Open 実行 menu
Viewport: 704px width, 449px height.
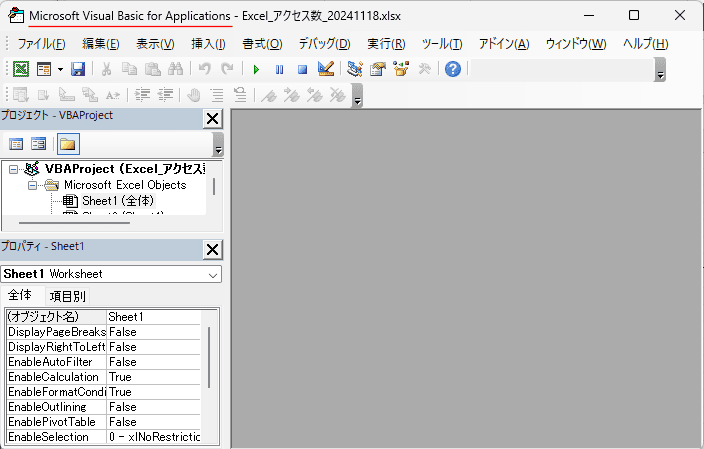(386, 44)
